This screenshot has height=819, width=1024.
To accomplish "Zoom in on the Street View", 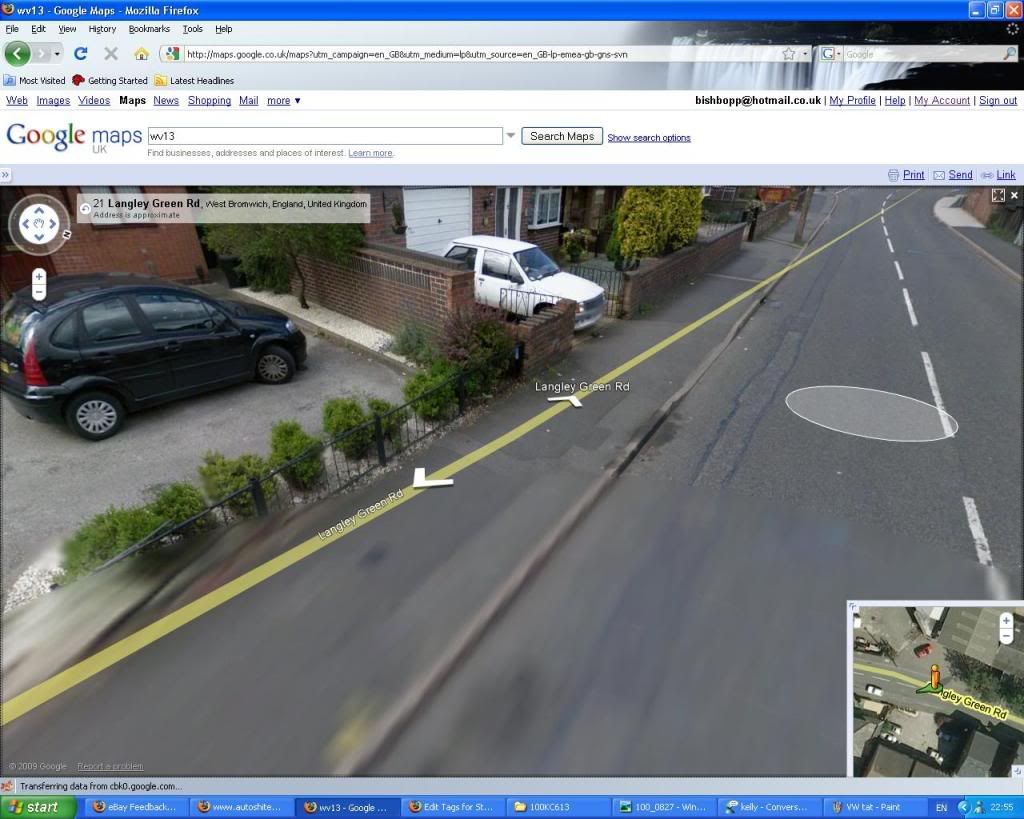I will click(39, 276).
